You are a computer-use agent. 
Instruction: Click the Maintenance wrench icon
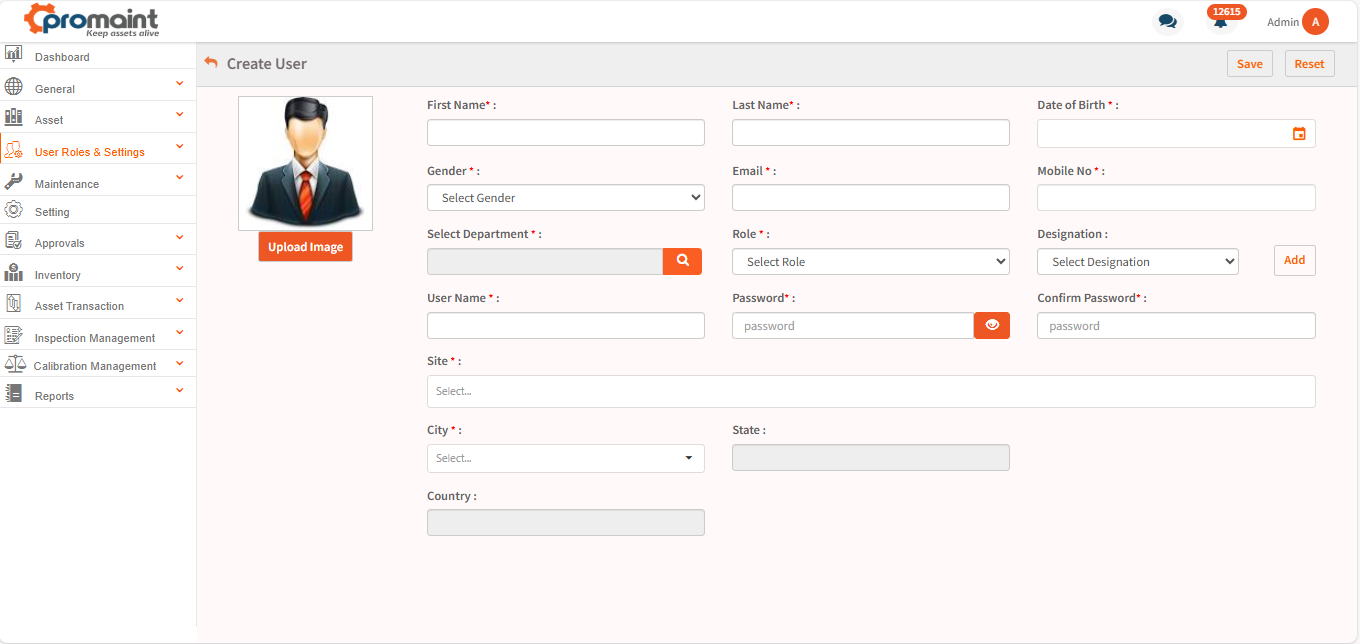(x=14, y=181)
